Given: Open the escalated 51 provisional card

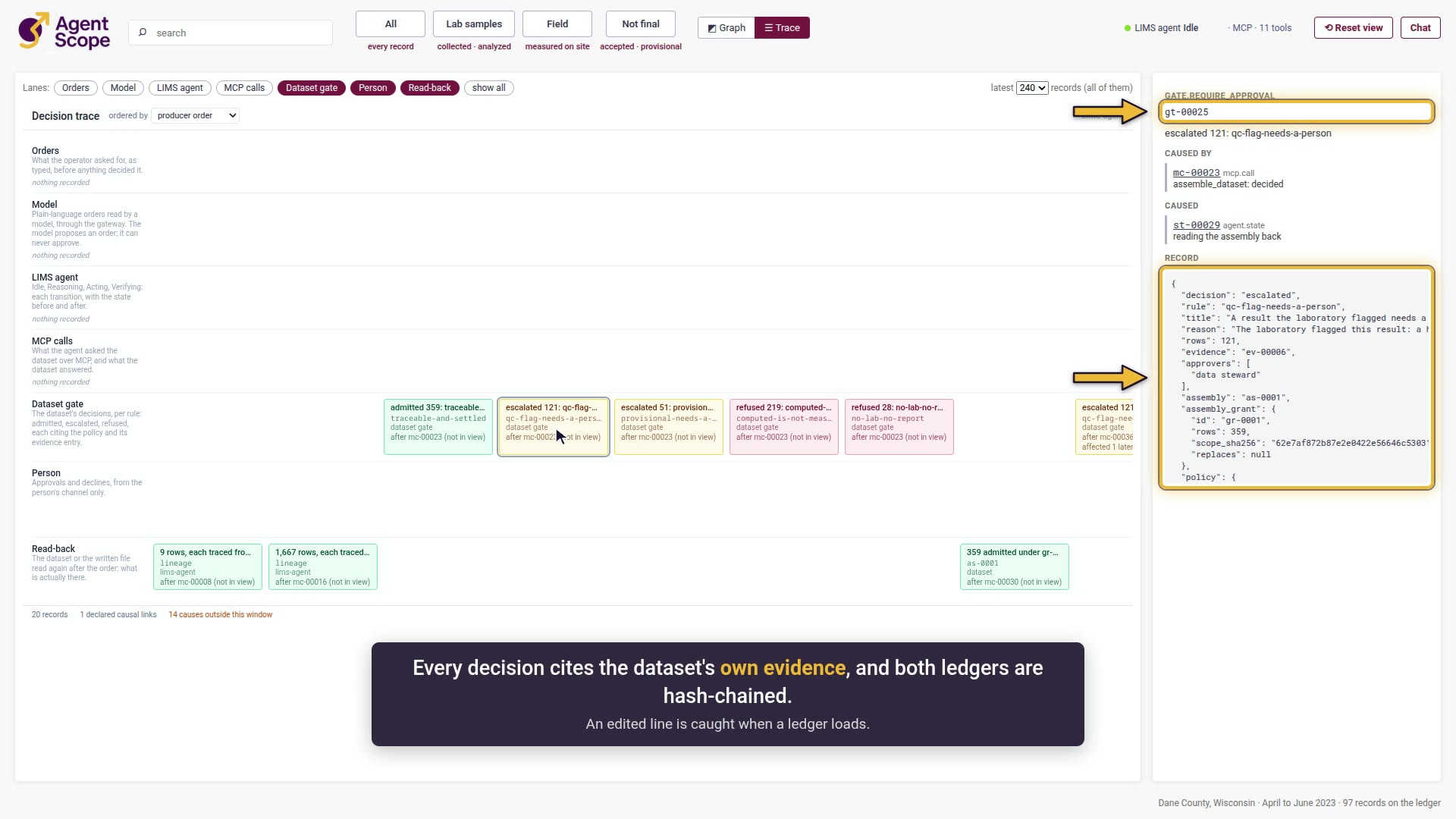Looking at the screenshot, I should click(669, 427).
